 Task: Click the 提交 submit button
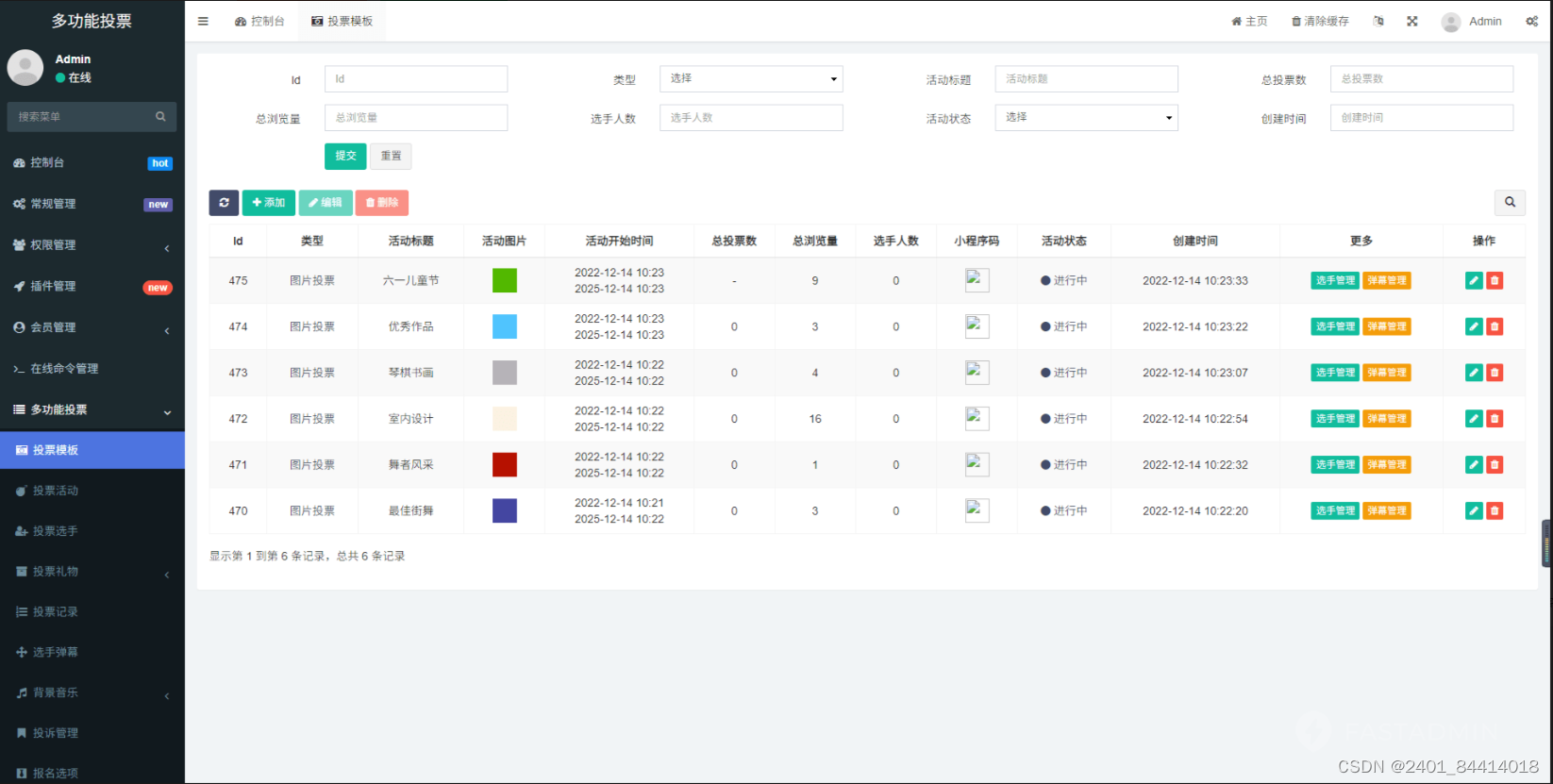[x=345, y=156]
